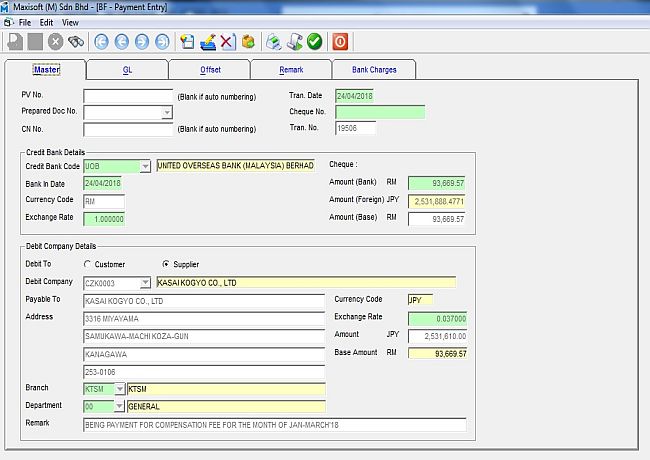Click the printer icon in toolbar
The width and height of the screenshot is (650, 460).
point(273,42)
